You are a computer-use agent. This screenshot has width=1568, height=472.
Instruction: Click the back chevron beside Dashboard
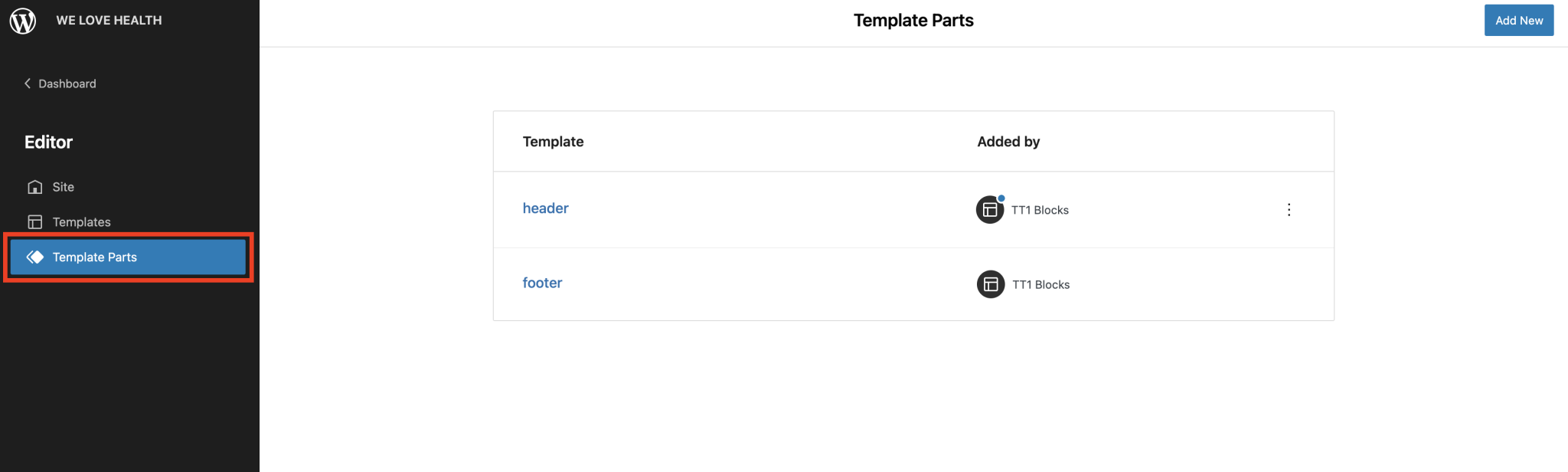coord(28,84)
